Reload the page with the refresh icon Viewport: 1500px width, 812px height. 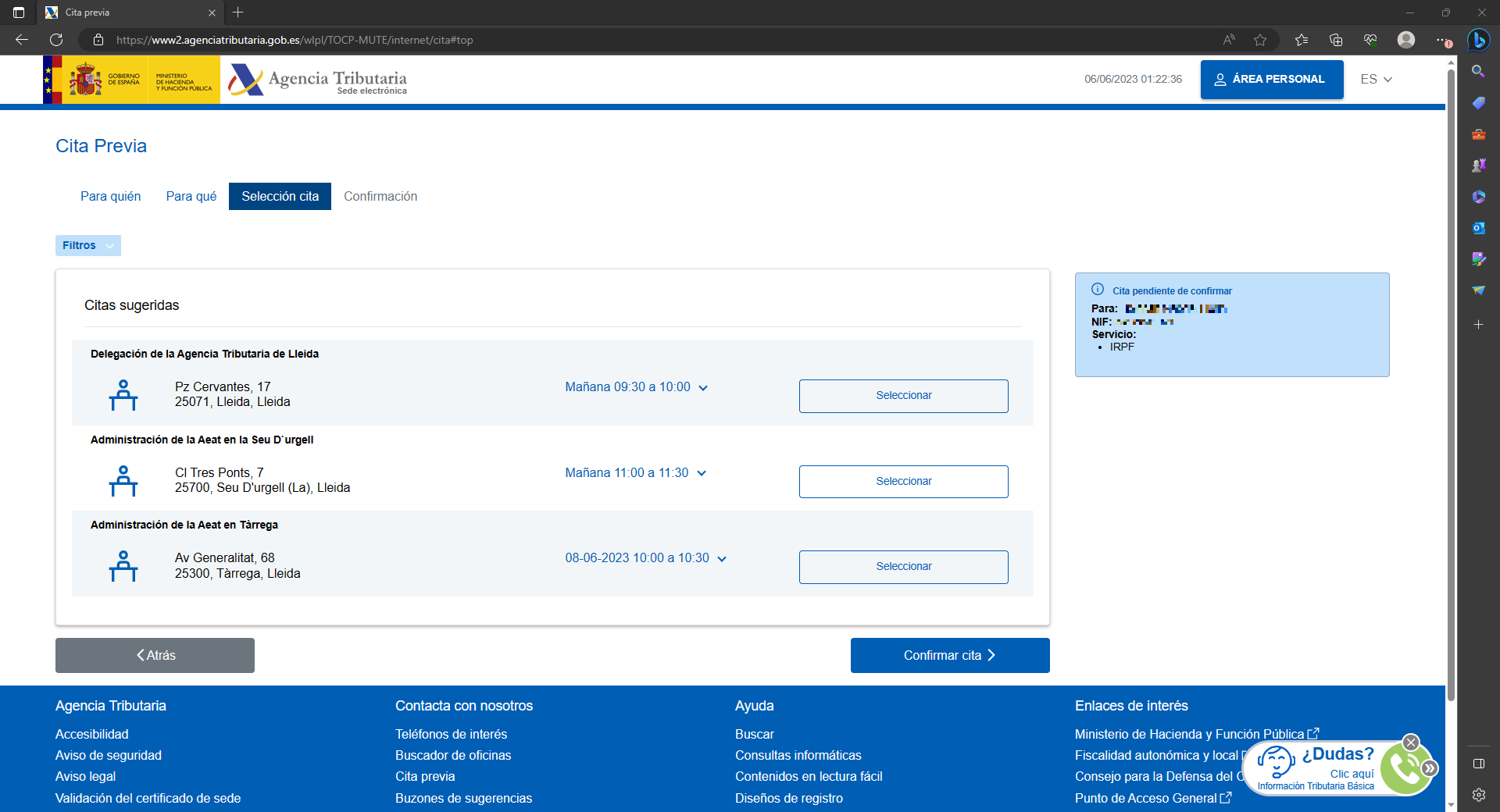point(56,40)
